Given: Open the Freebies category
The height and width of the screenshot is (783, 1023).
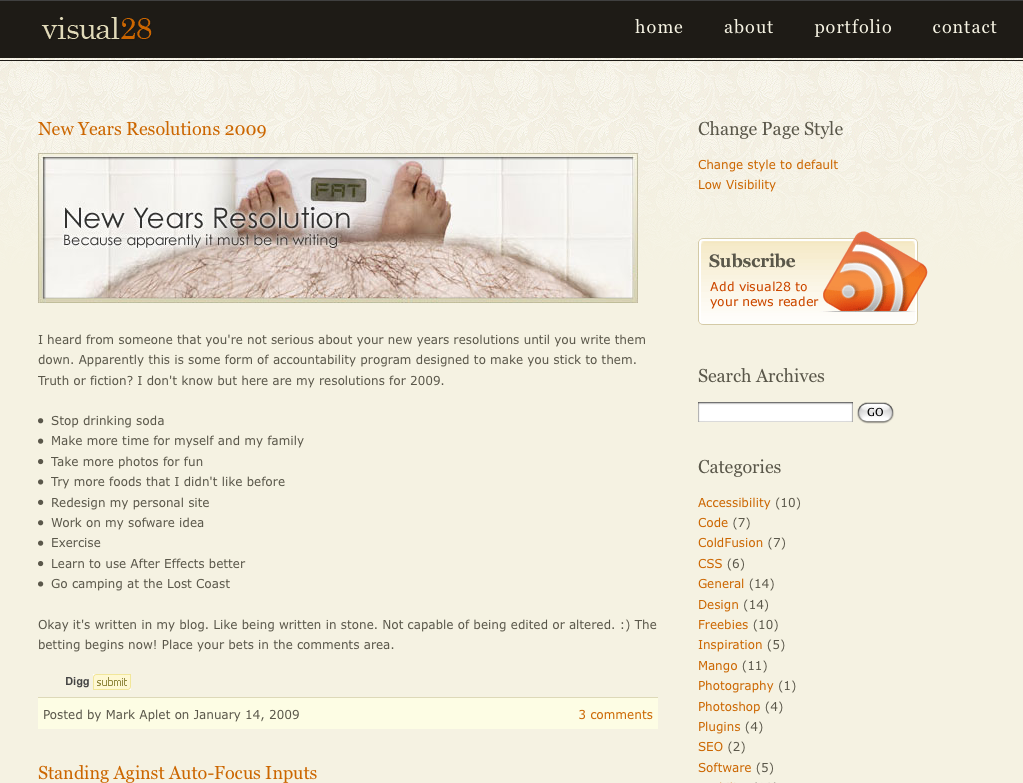Looking at the screenshot, I should click(x=723, y=624).
